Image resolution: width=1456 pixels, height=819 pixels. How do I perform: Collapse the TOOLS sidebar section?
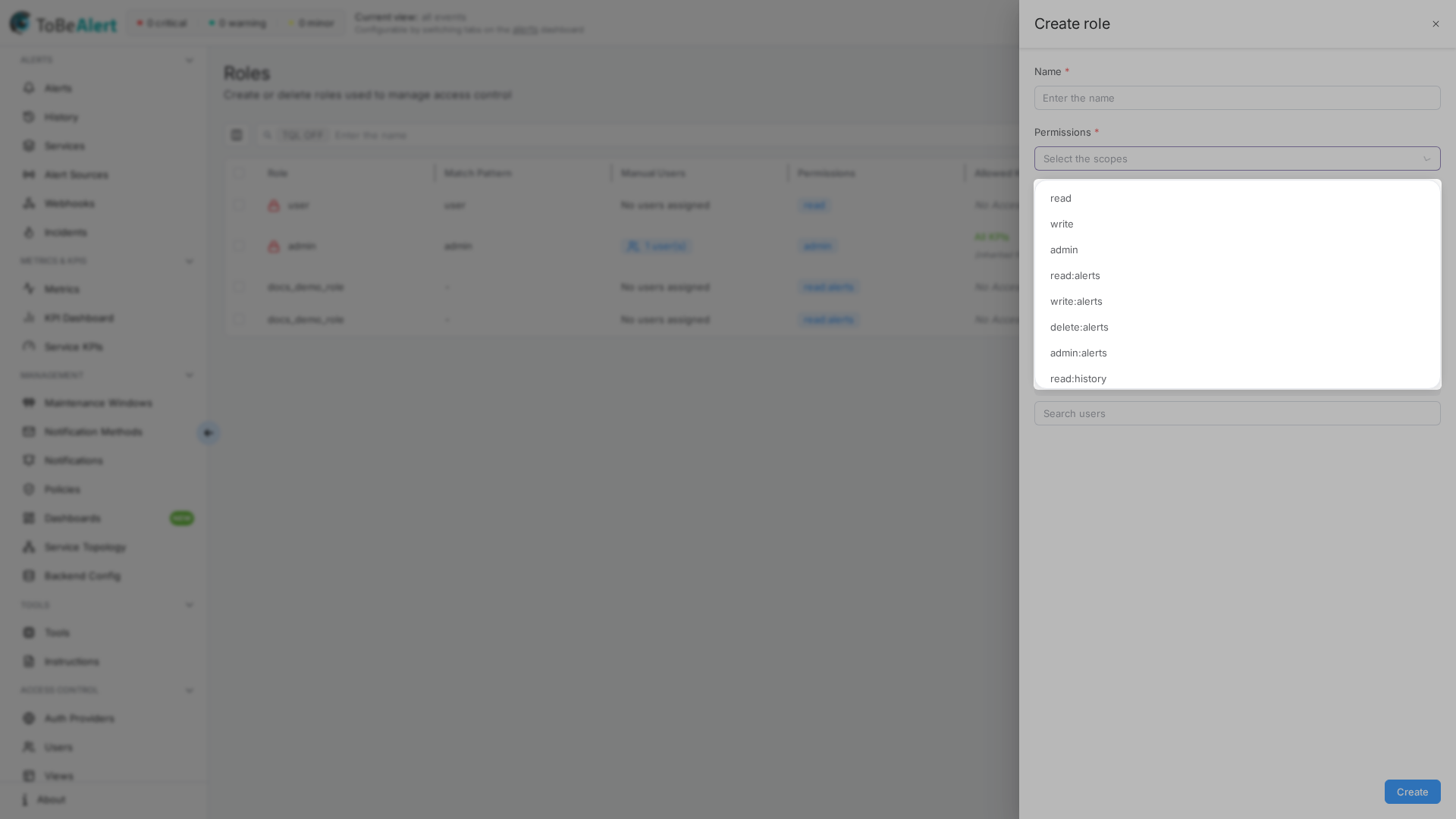point(190,605)
